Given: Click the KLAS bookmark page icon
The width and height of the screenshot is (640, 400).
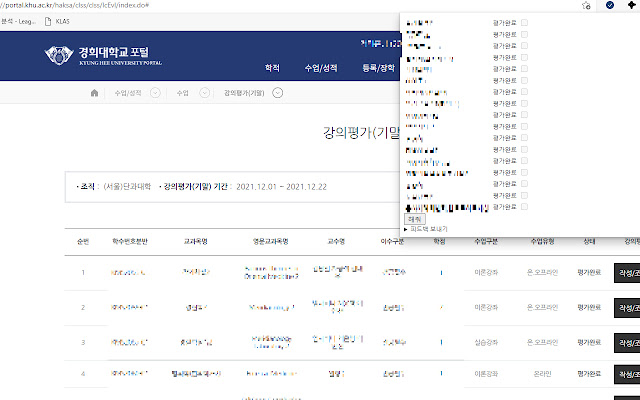Looking at the screenshot, I should (x=48, y=21).
